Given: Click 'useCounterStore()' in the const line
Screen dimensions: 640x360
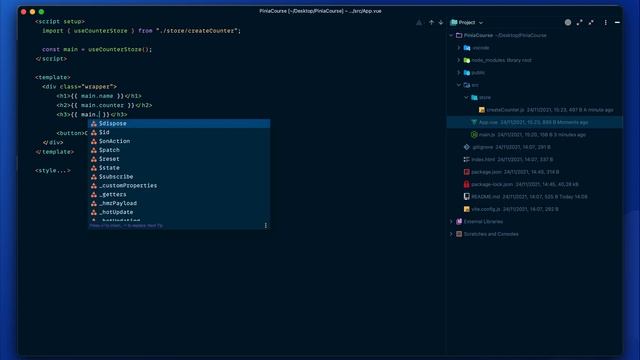Looking at the screenshot, I should [118, 49].
